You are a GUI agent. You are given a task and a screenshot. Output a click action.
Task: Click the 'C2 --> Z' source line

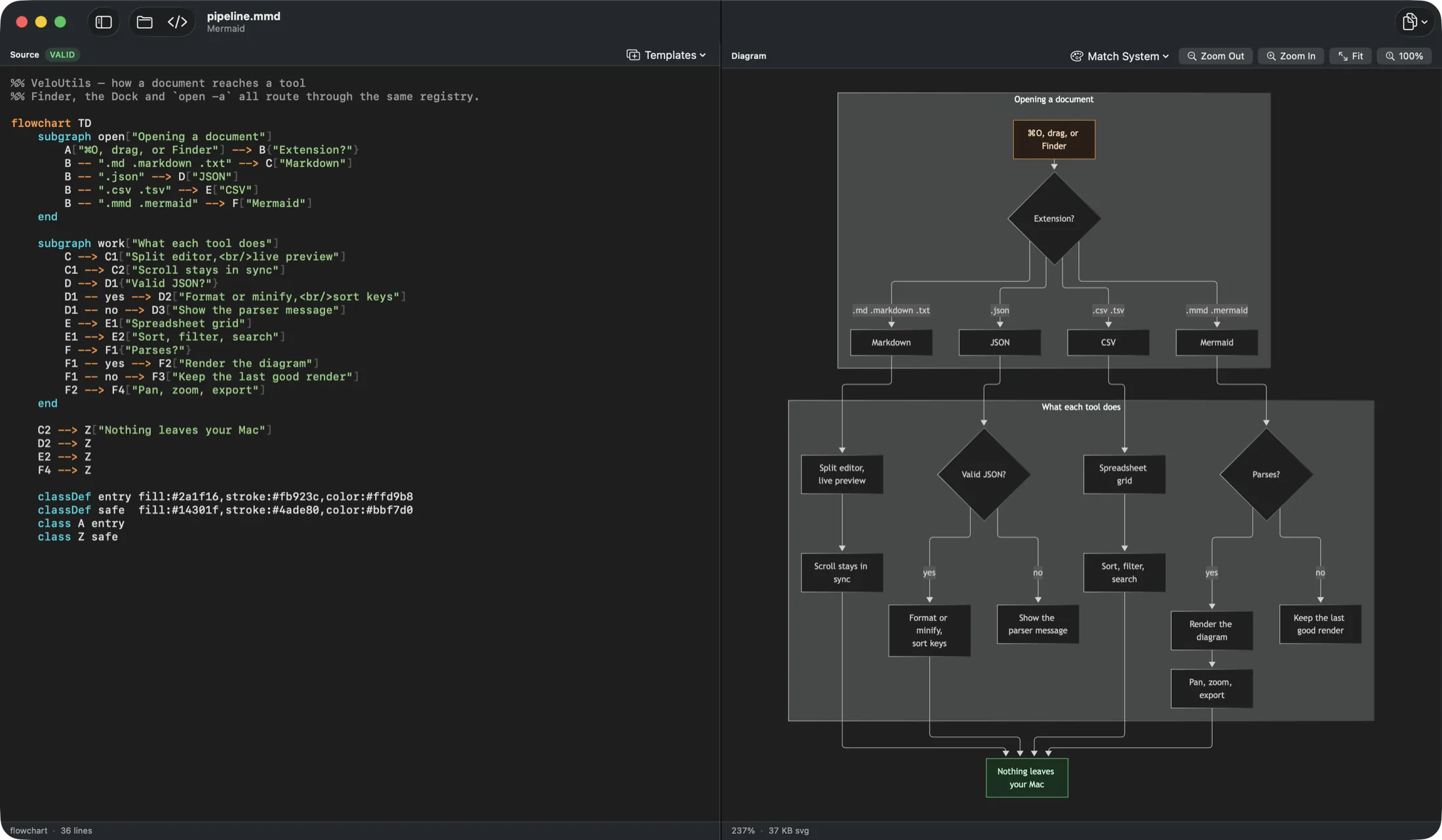pyautogui.click(x=155, y=430)
